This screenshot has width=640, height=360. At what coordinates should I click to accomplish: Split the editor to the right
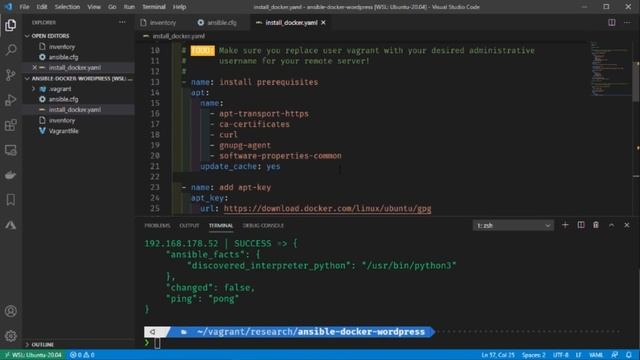click(x=611, y=22)
